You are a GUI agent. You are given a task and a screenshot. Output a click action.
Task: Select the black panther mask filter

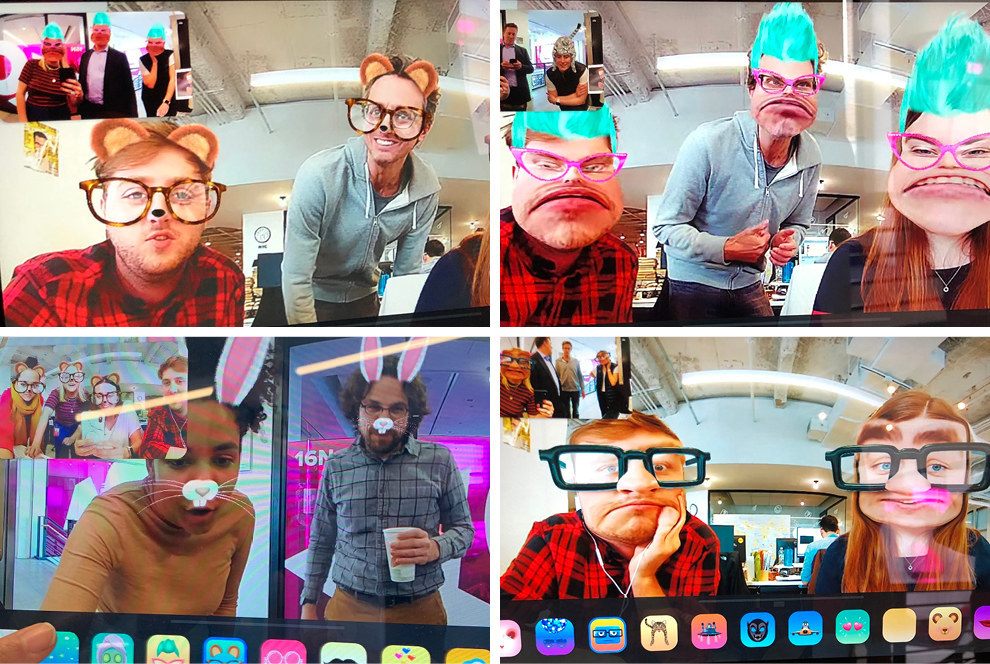click(758, 629)
